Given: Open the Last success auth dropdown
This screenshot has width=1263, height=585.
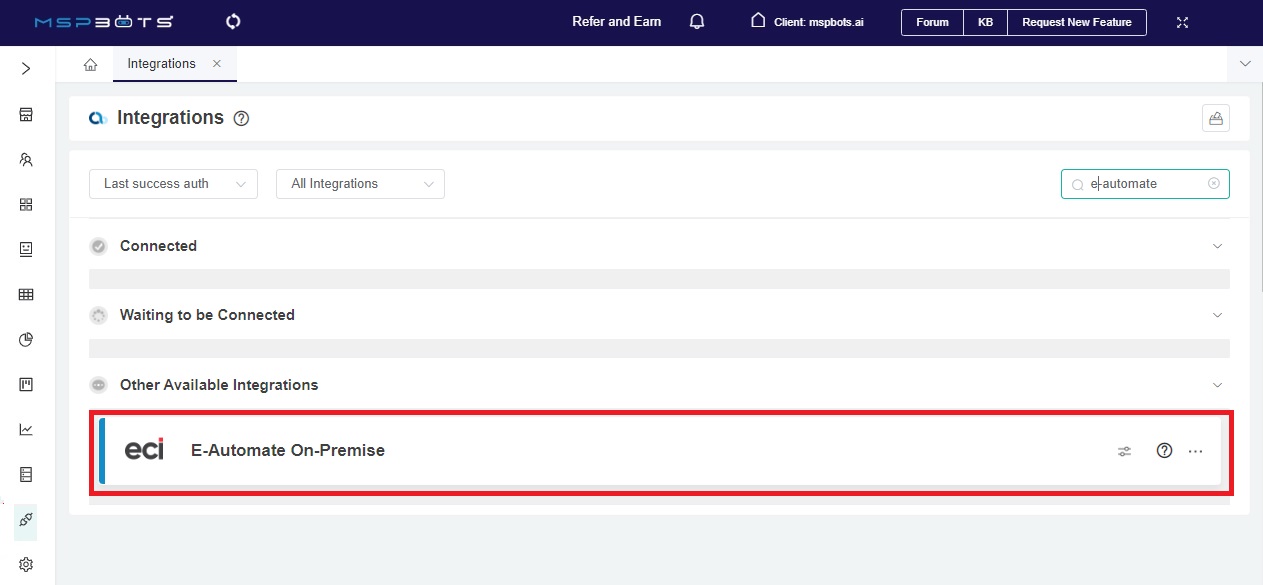Looking at the screenshot, I should [x=173, y=184].
